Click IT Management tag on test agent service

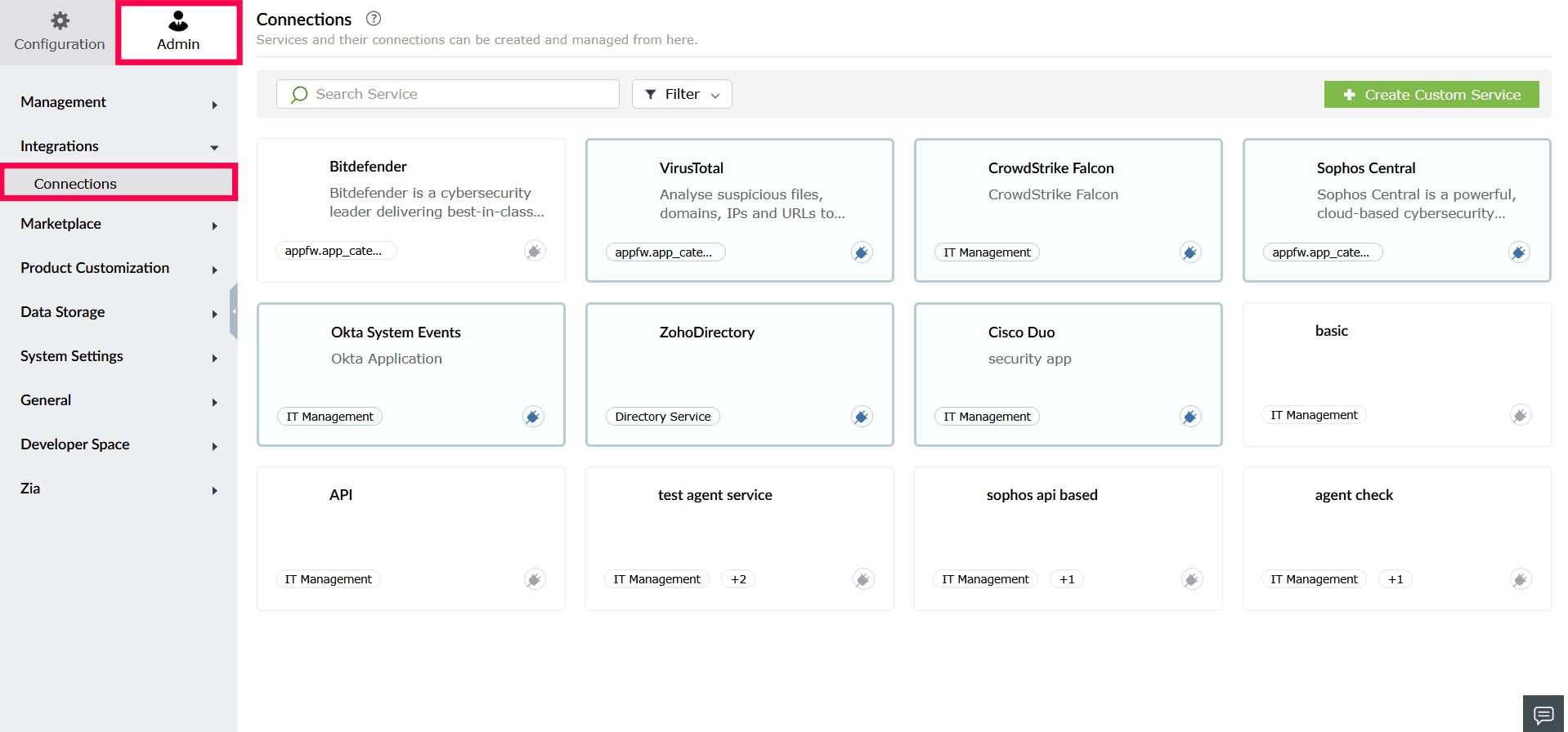coord(656,579)
